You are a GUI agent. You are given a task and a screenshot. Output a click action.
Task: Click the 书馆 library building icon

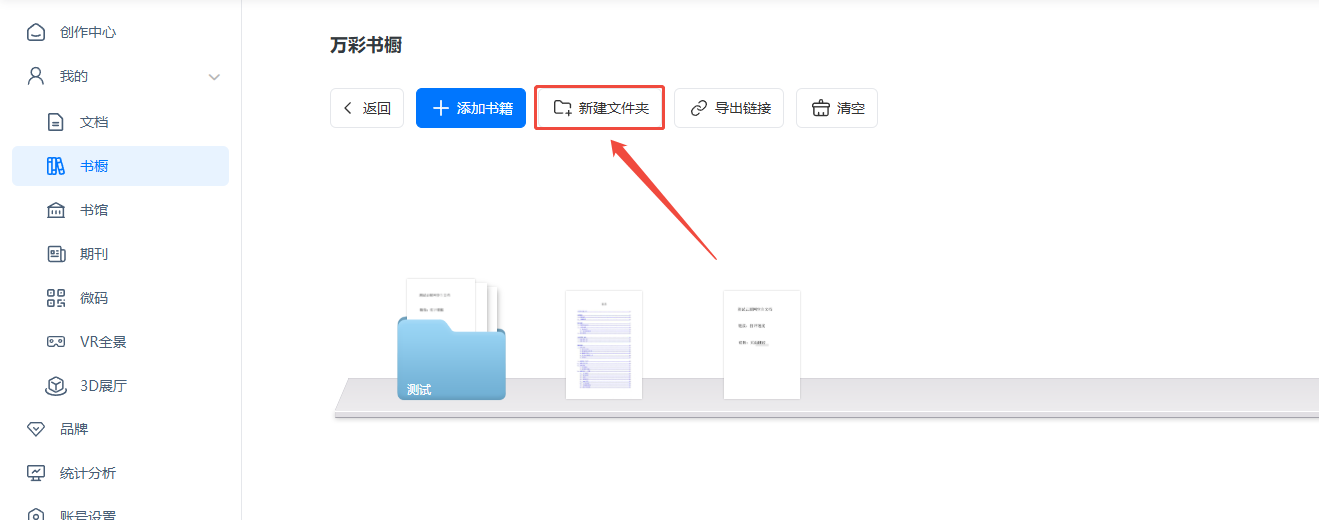pyautogui.click(x=57, y=210)
